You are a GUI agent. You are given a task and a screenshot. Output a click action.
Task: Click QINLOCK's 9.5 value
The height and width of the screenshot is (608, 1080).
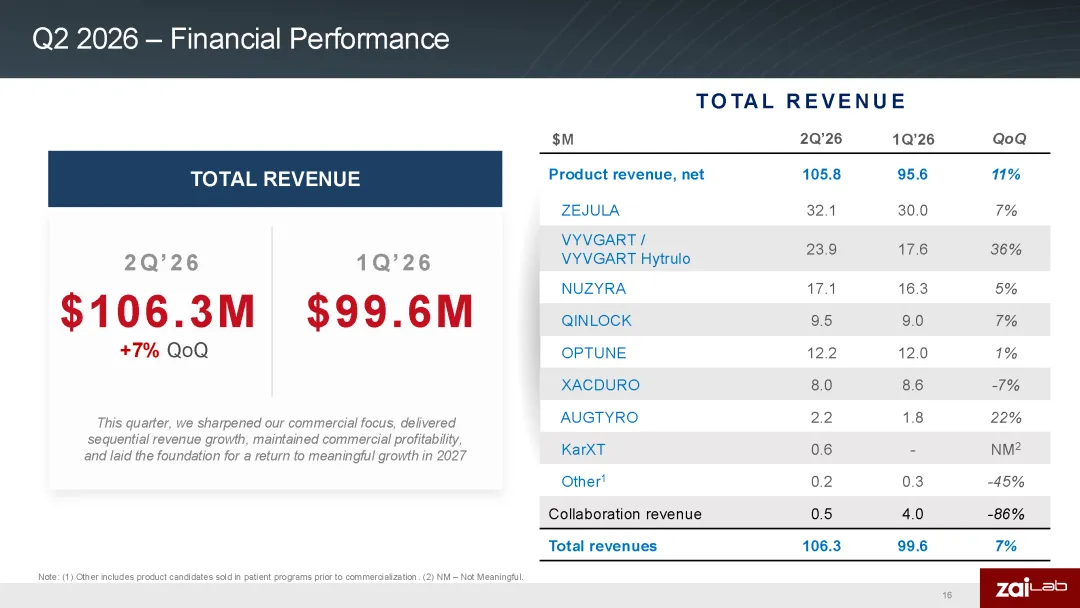pyautogui.click(x=821, y=321)
